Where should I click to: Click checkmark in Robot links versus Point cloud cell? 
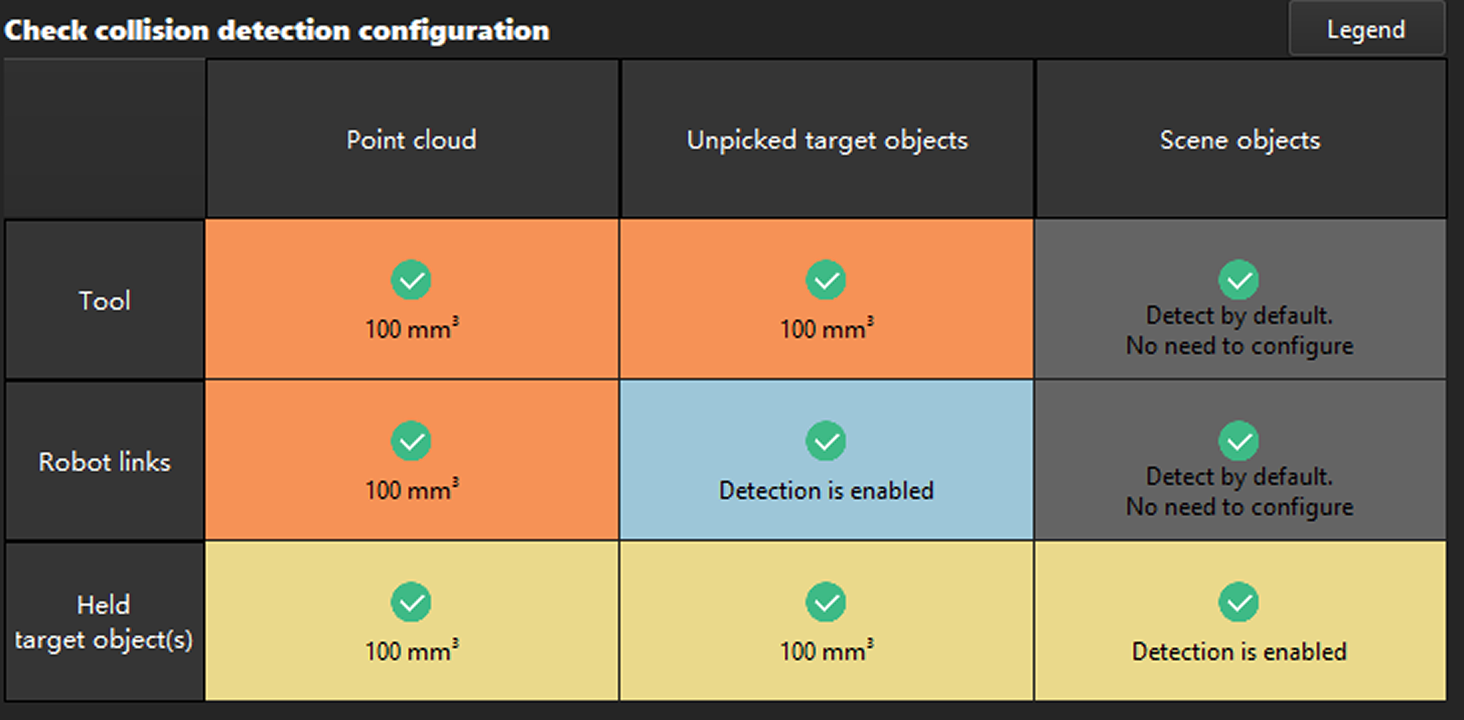click(411, 441)
